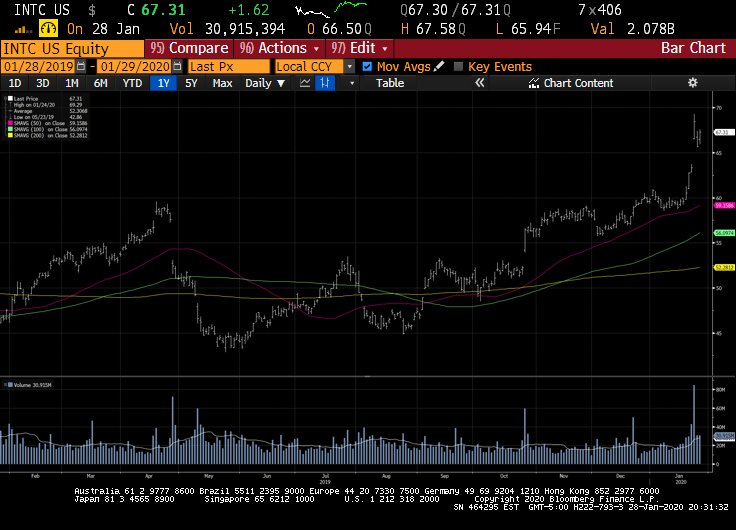This screenshot has width=736, height=530.
Task: Click the small orange volume bars icon
Action: click(x=22, y=30)
